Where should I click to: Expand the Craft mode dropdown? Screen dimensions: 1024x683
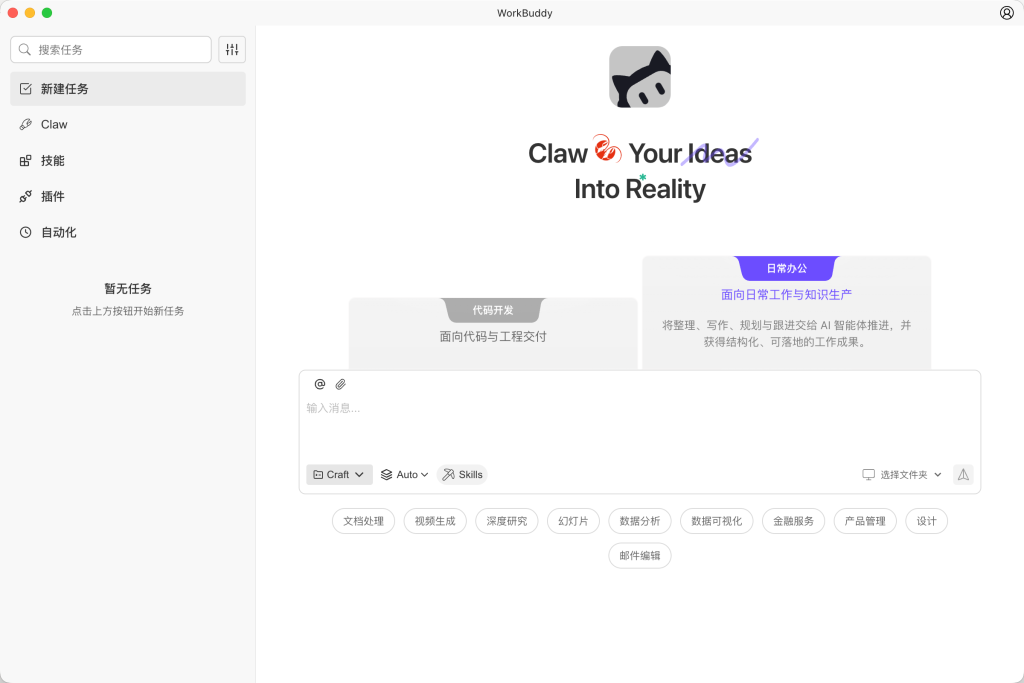click(x=339, y=475)
